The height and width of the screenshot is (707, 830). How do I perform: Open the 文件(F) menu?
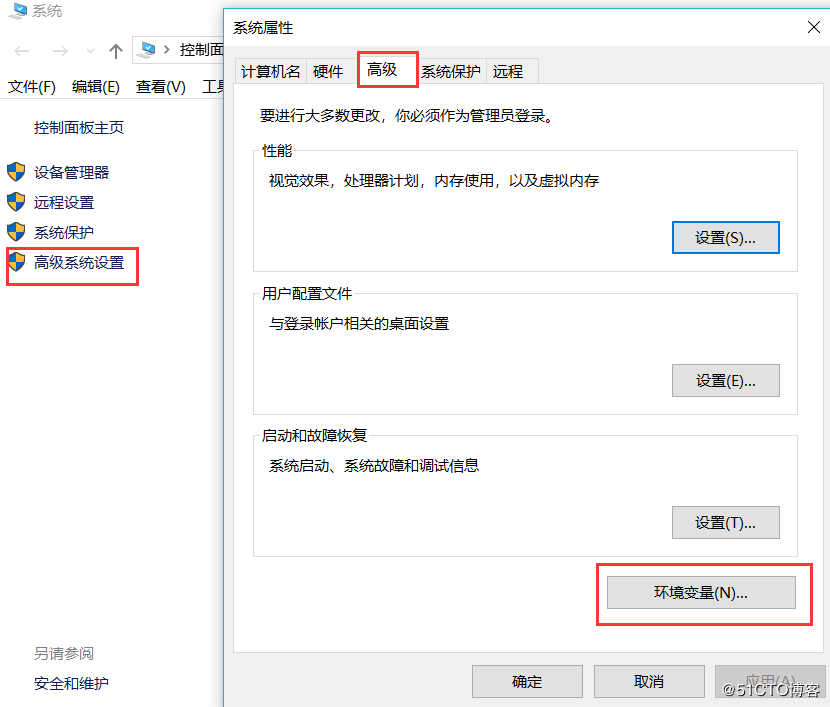click(31, 87)
